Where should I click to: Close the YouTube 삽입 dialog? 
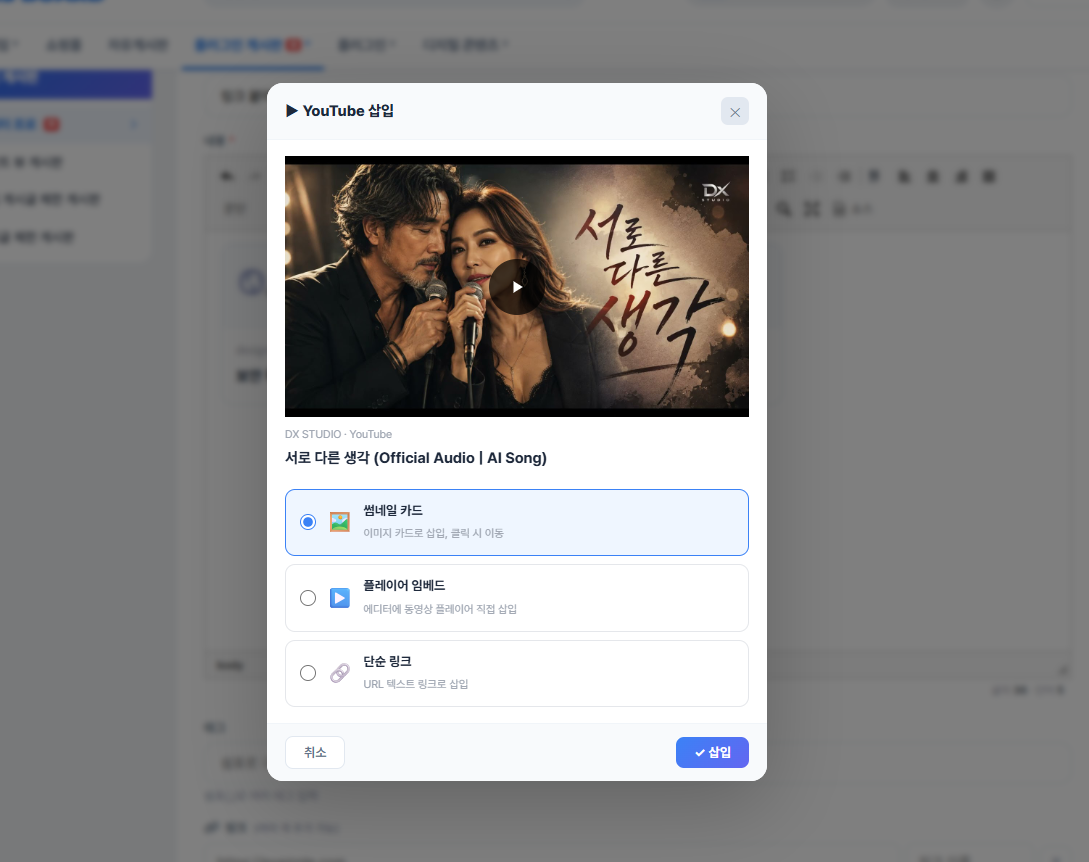(735, 112)
